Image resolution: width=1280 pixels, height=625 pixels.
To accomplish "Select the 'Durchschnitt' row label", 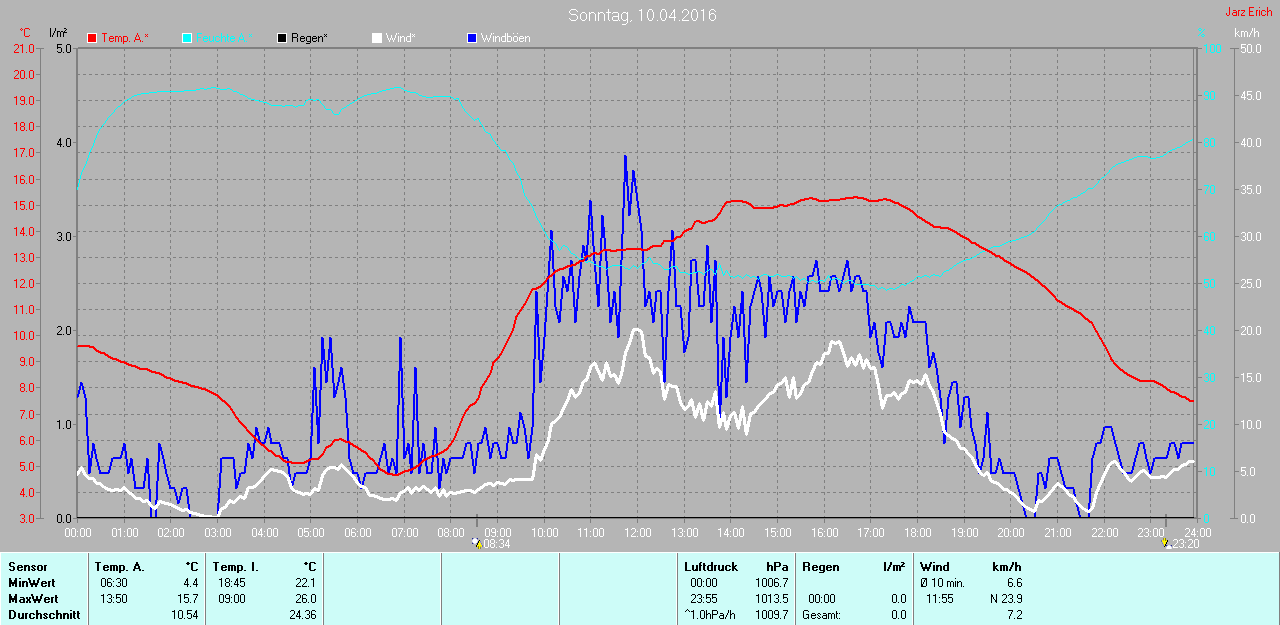I will click(x=43, y=615).
